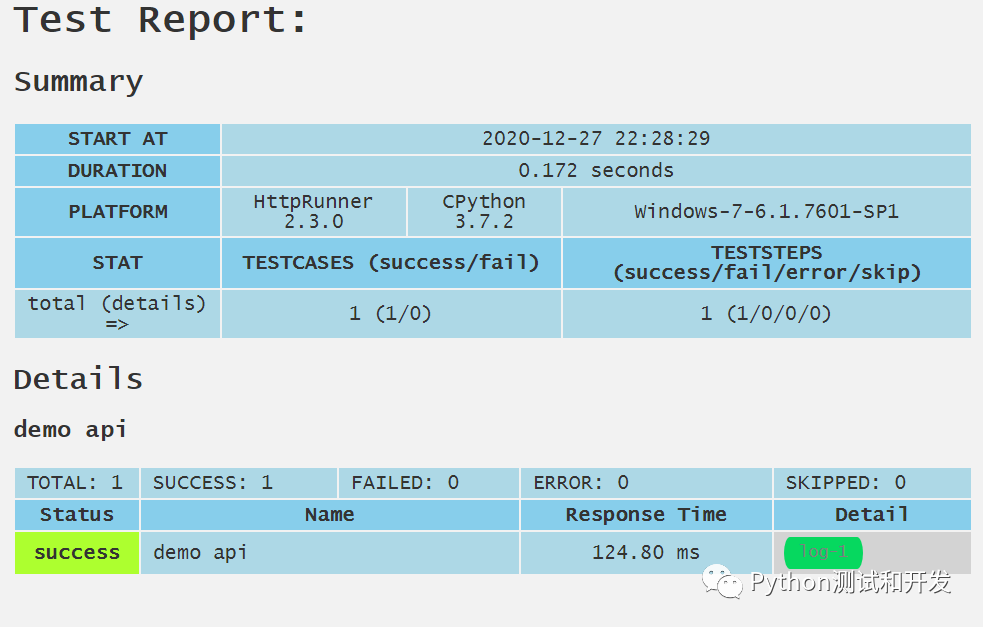Click the CPython 3.7.2 platform cell
The height and width of the screenshot is (627, 983).
click(484, 211)
